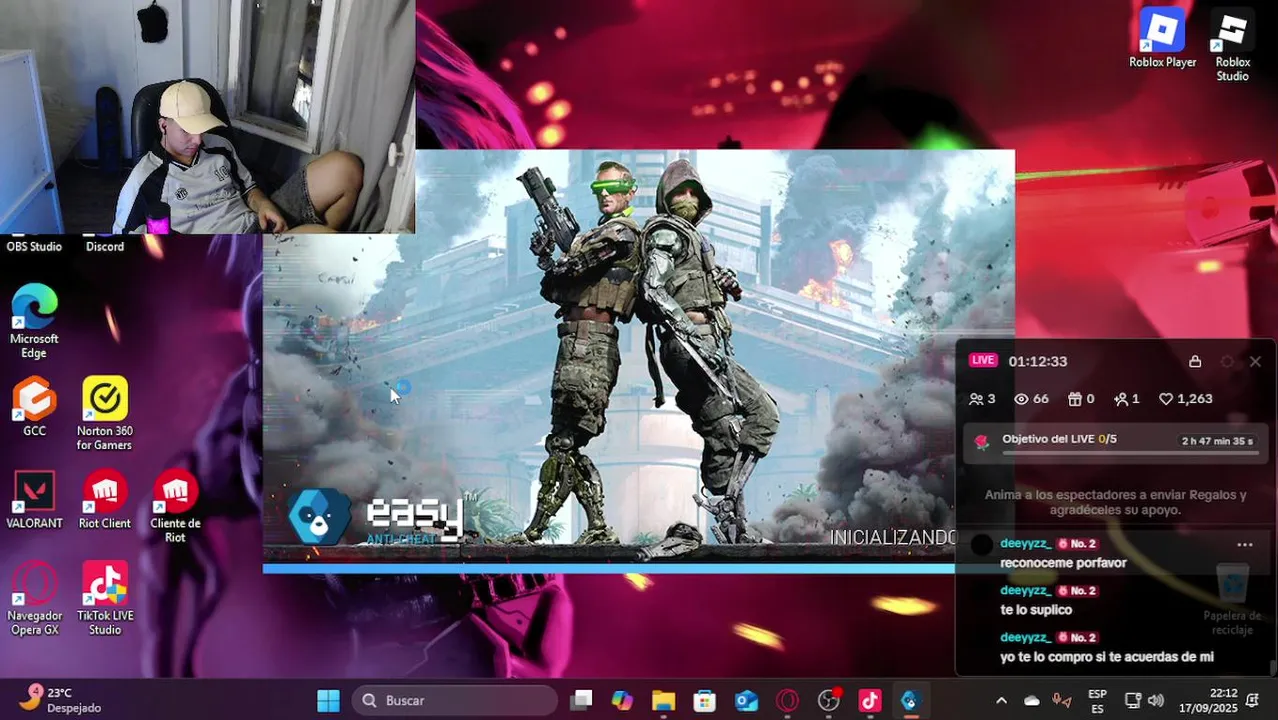Switch to TikTok LIVE Studio in taskbar
The height and width of the screenshot is (720, 1278).
[x=869, y=700]
